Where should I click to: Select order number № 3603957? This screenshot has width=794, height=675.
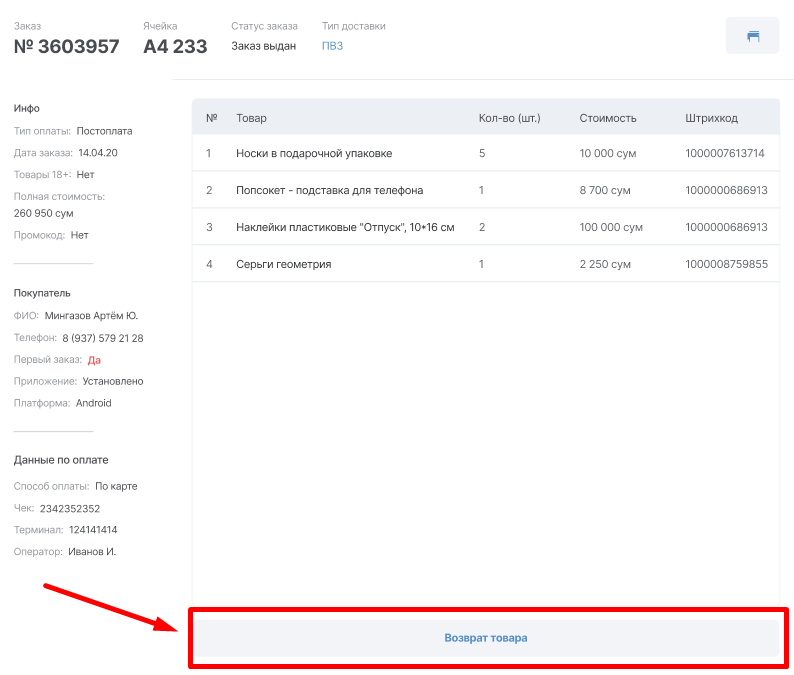[x=66, y=46]
